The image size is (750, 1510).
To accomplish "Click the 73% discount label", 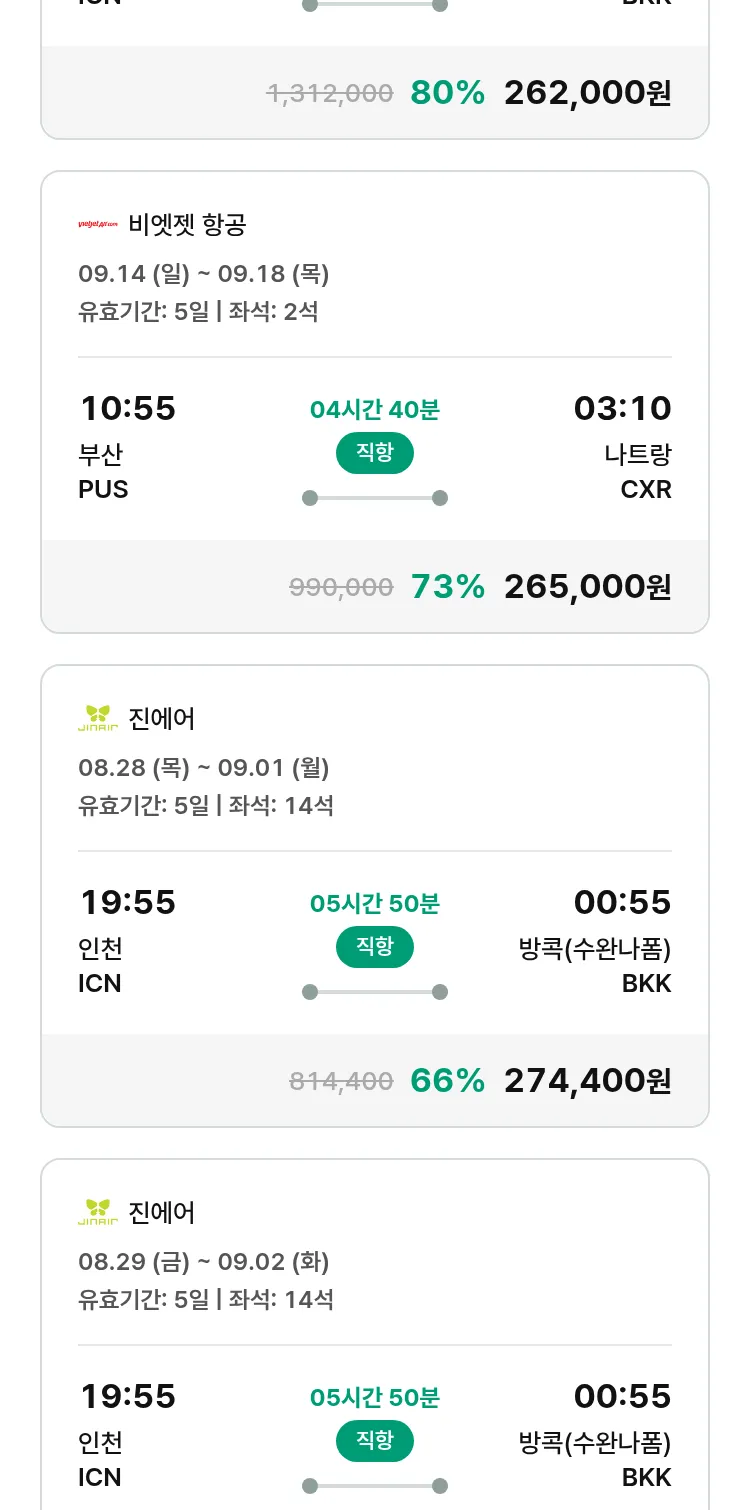I will point(448,587).
